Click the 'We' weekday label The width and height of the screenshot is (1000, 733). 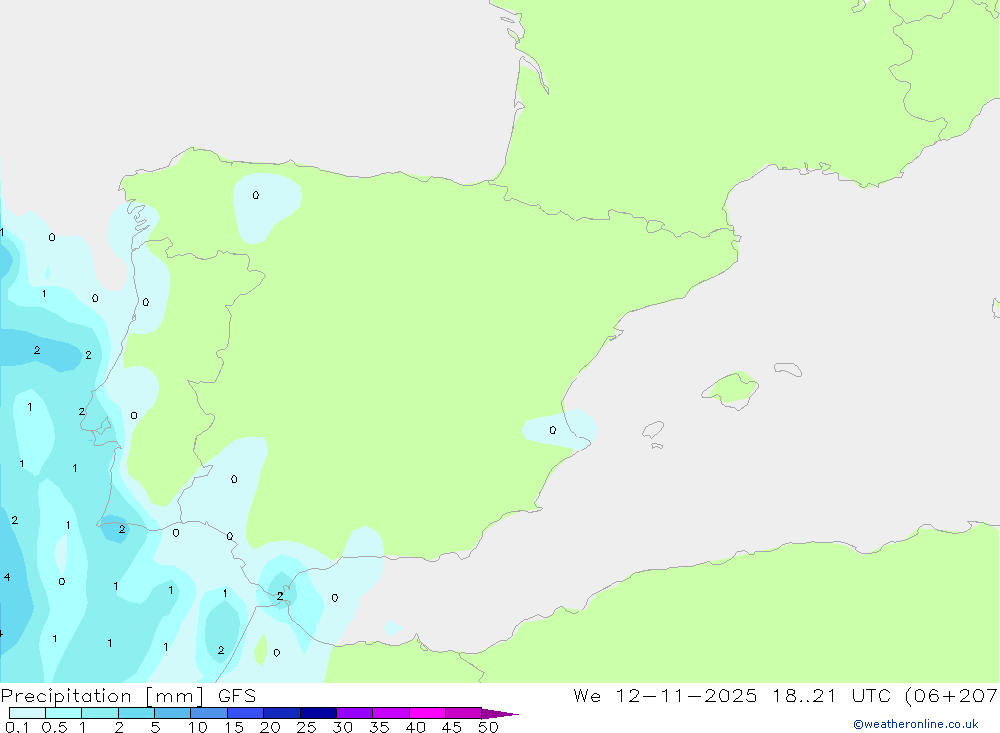click(587, 695)
